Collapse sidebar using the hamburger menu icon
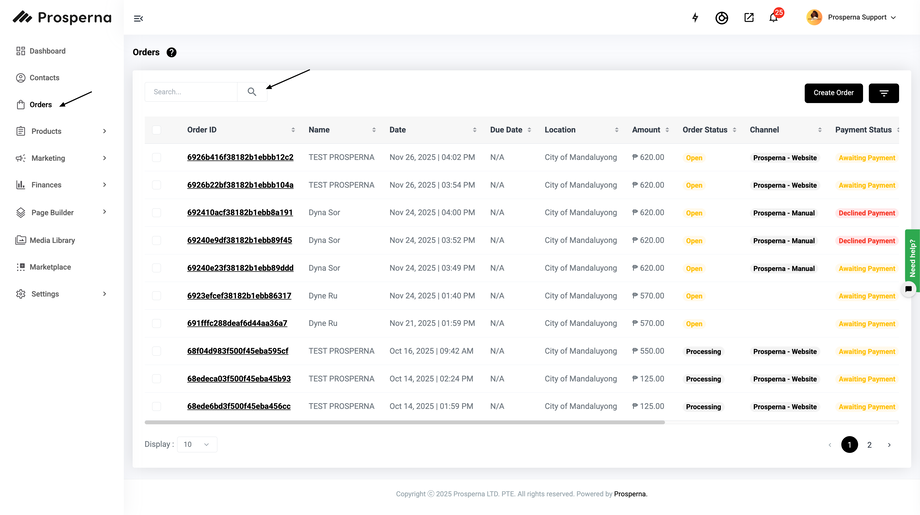Screen dimensions: 920x515 pyautogui.click(x=138, y=18)
